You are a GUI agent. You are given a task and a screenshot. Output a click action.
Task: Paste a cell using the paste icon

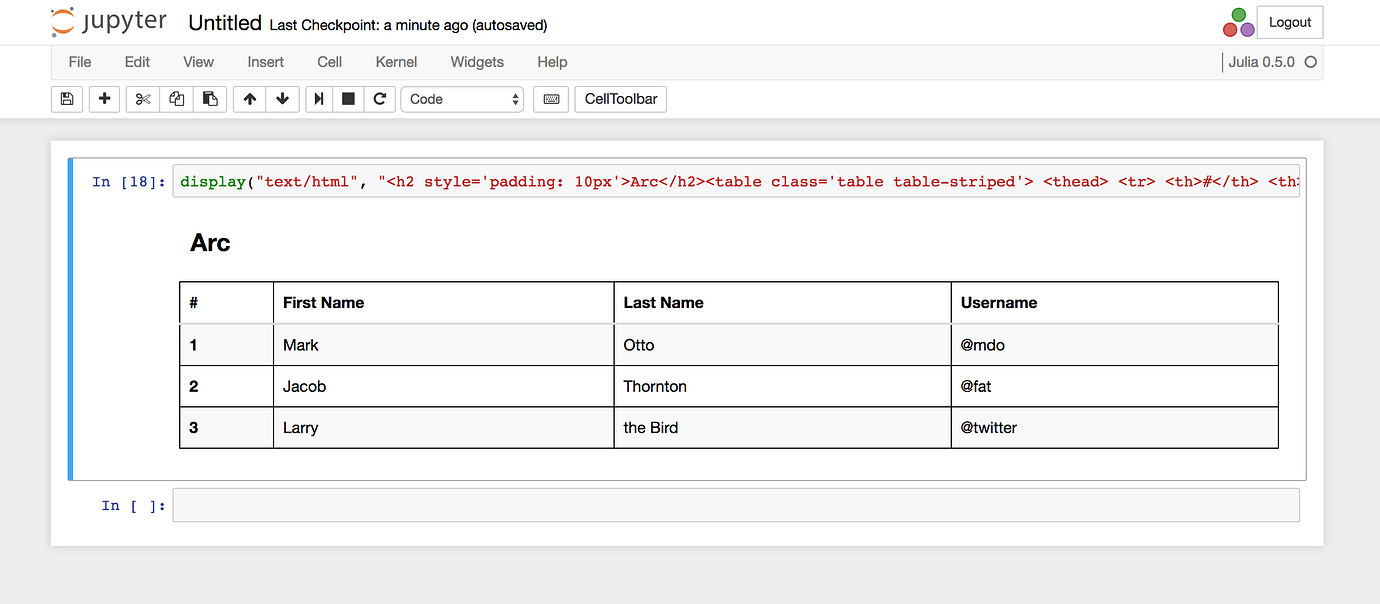click(211, 99)
